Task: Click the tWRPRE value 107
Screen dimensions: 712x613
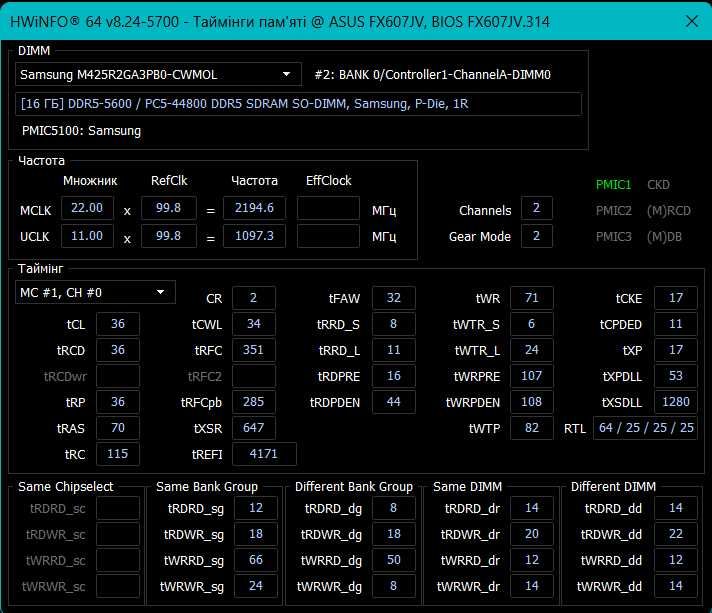Action: [x=532, y=376]
